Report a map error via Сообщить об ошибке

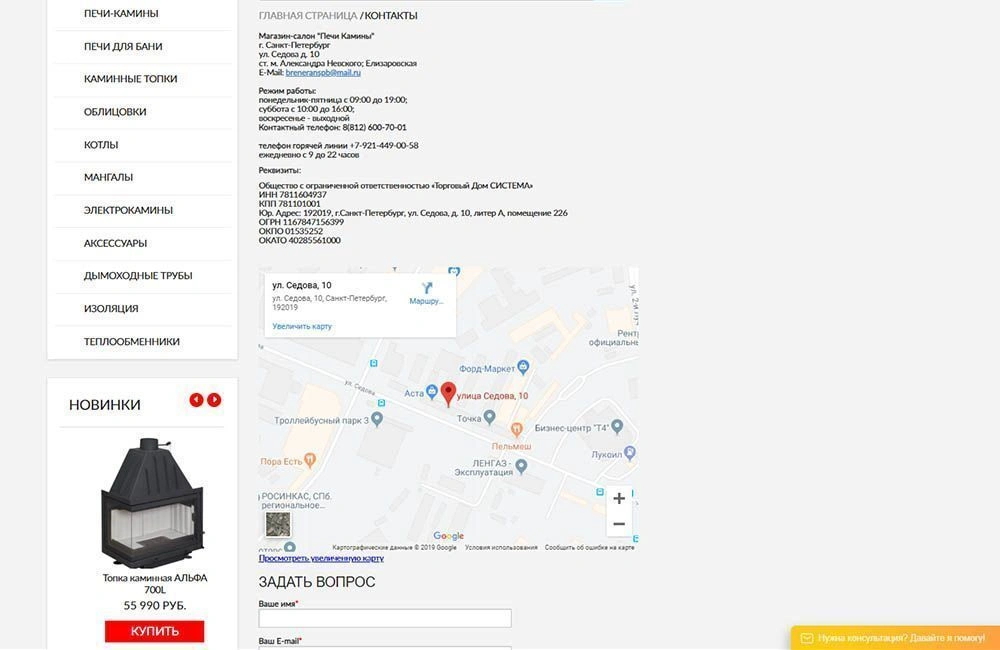[589, 547]
